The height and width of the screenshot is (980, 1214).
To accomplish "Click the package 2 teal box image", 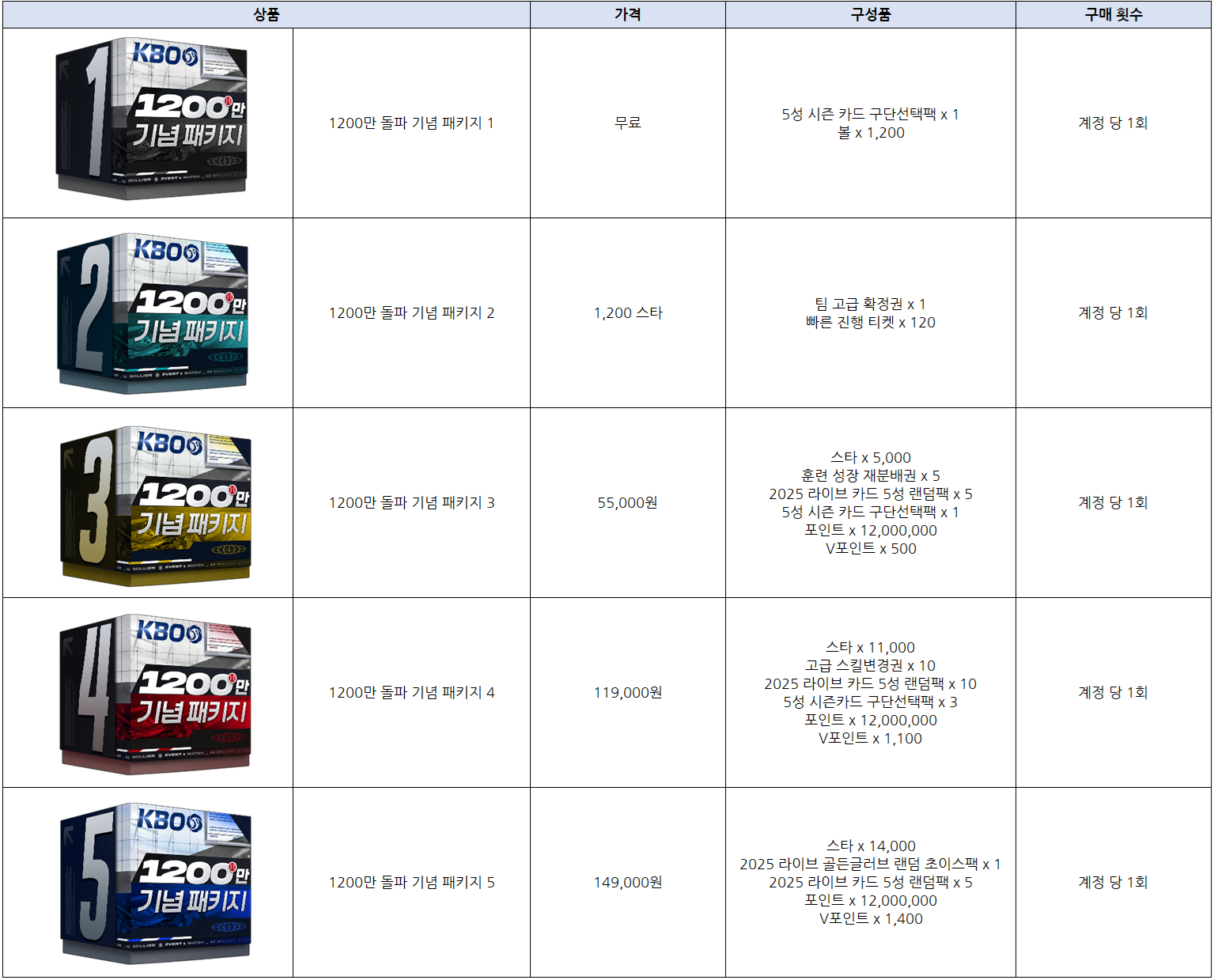I will click(x=153, y=313).
